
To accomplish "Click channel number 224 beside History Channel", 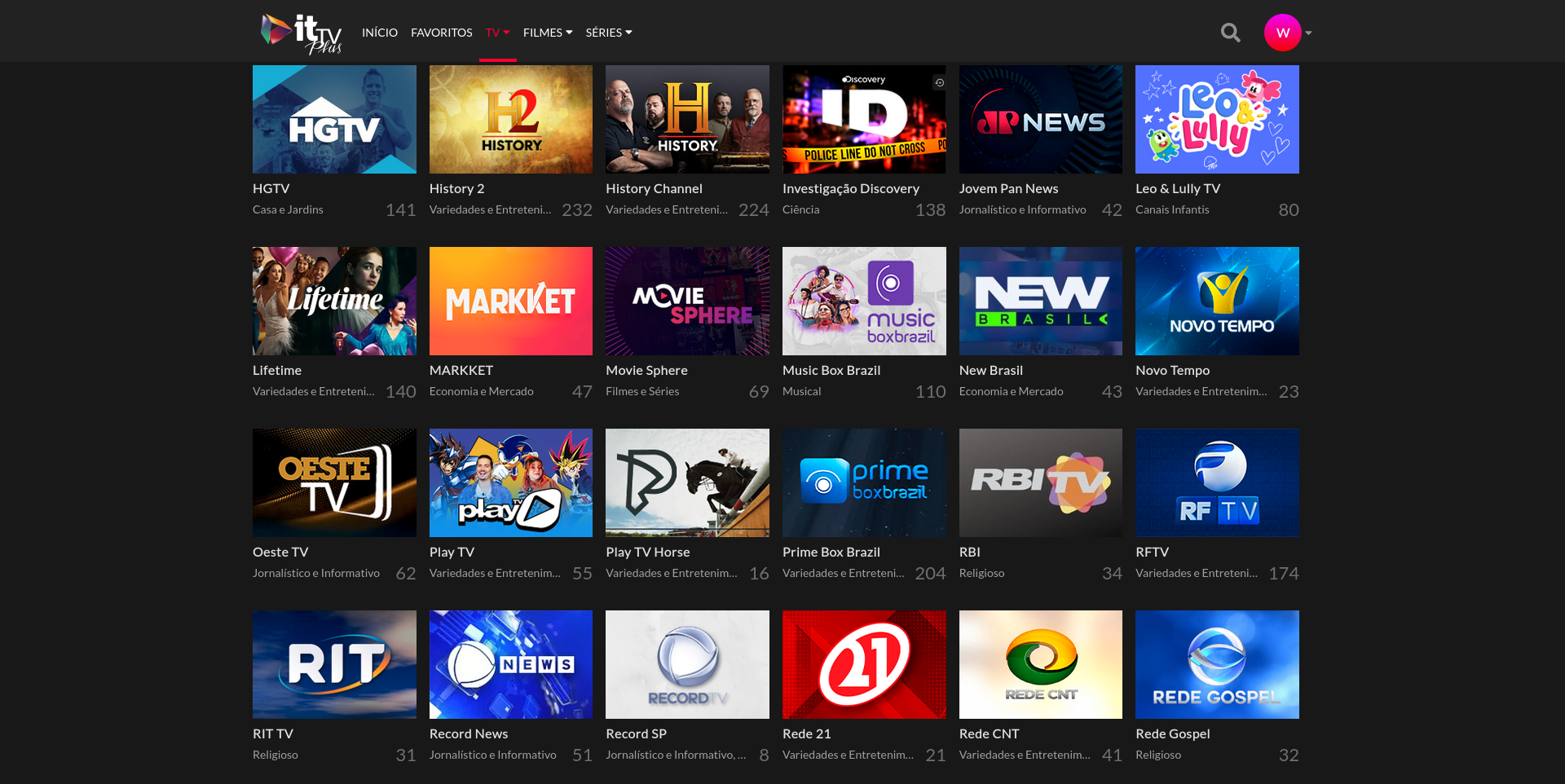I will pyautogui.click(x=754, y=210).
